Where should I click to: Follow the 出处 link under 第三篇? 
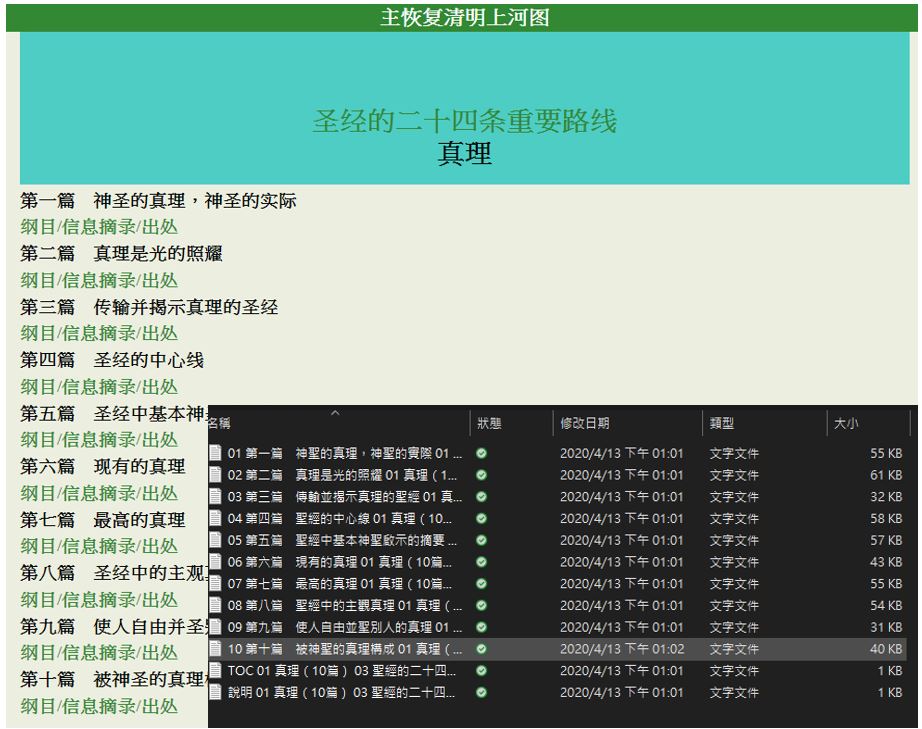(159, 333)
